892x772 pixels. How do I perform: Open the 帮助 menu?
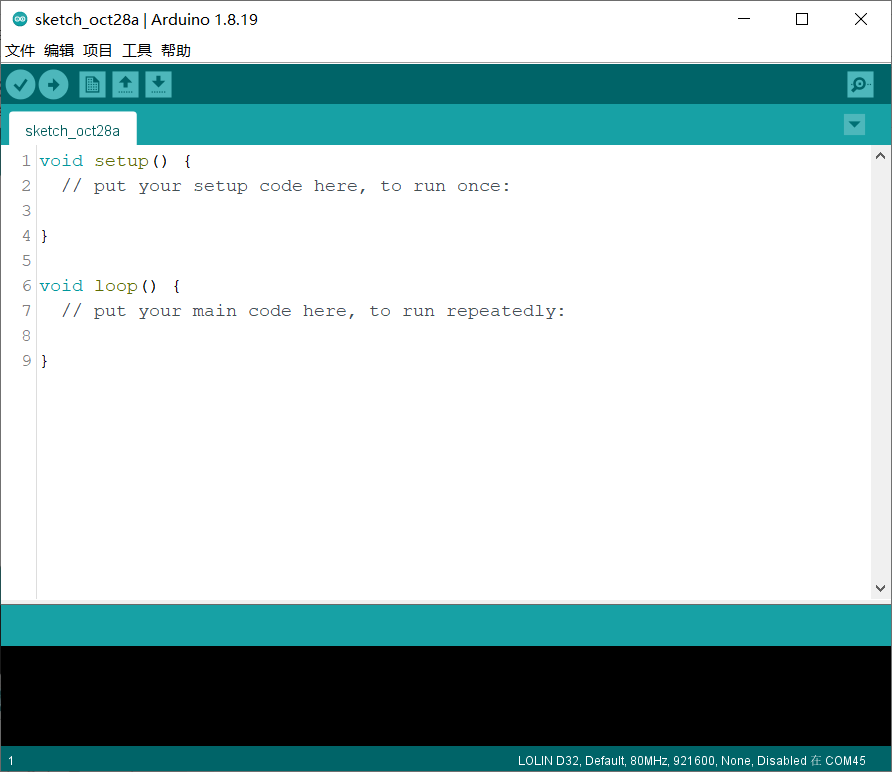[x=175, y=51]
